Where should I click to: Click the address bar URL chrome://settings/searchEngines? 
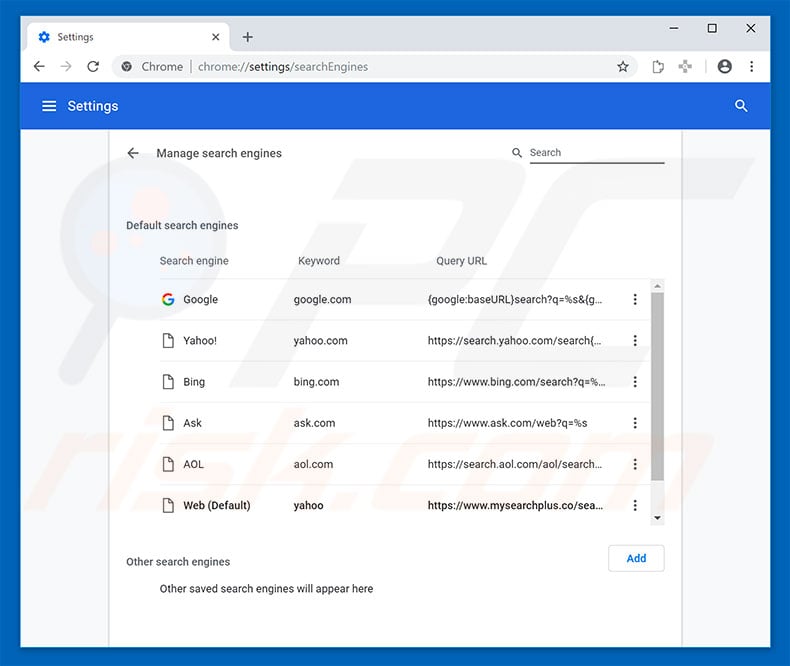coord(283,66)
